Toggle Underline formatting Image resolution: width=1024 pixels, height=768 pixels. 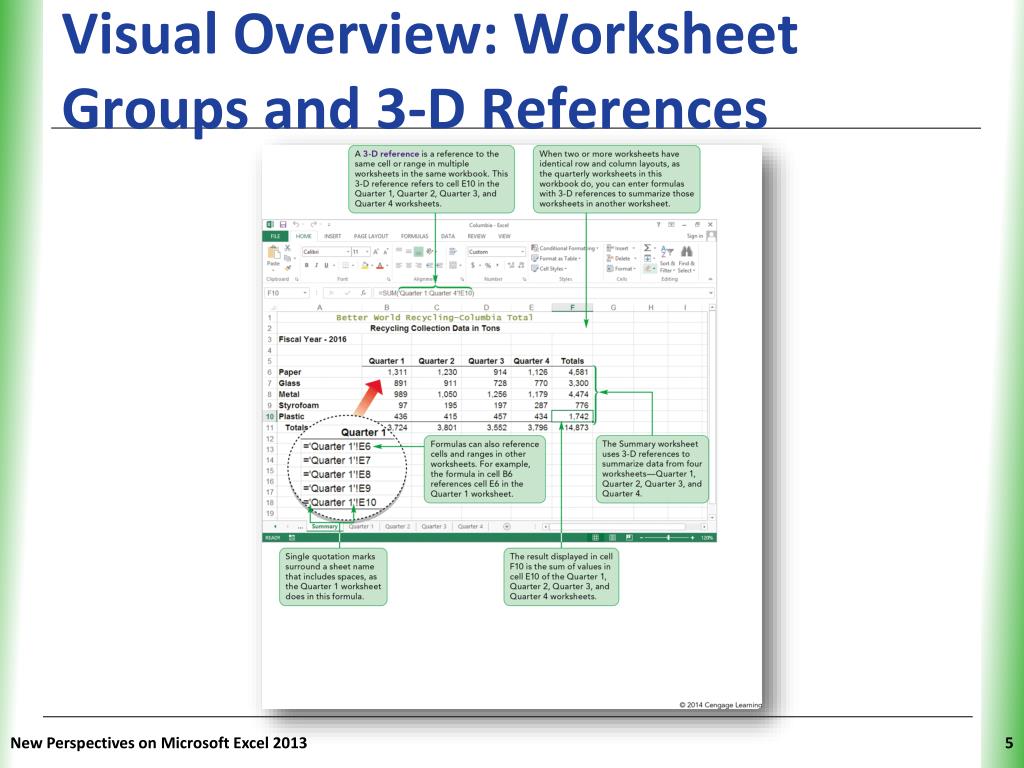tap(326, 265)
